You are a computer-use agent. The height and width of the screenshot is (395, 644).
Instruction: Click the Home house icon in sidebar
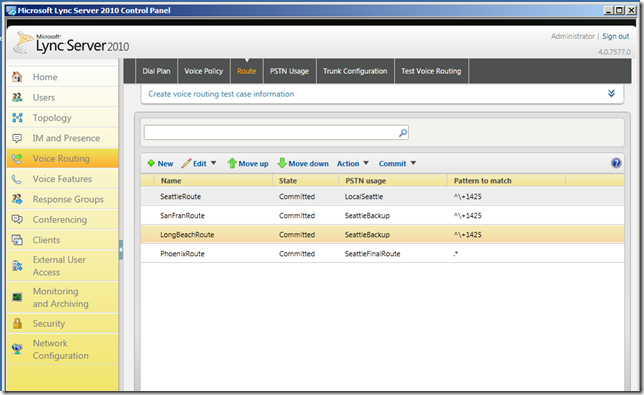(x=17, y=76)
